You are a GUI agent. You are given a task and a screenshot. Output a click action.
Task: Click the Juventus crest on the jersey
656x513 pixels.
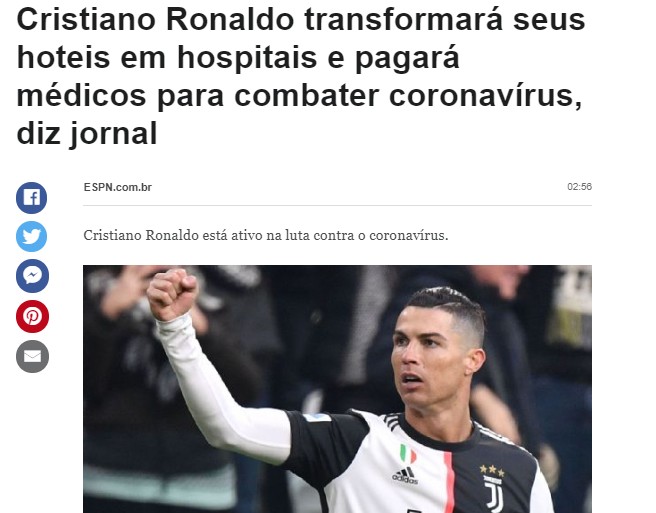(x=494, y=493)
